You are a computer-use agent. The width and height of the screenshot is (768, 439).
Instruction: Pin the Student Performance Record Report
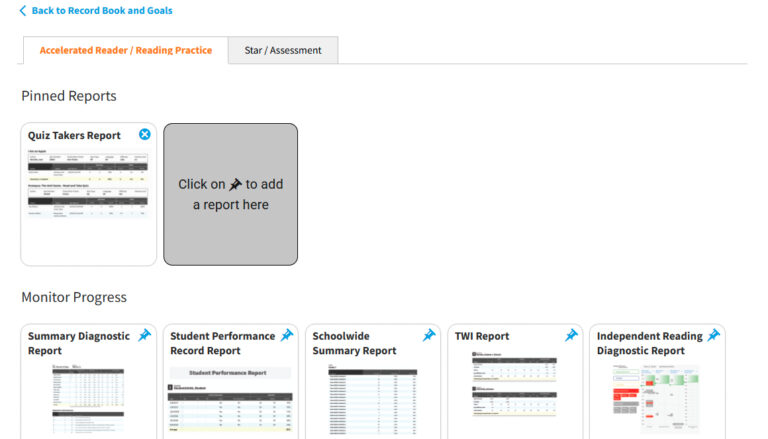click(287, 336)
